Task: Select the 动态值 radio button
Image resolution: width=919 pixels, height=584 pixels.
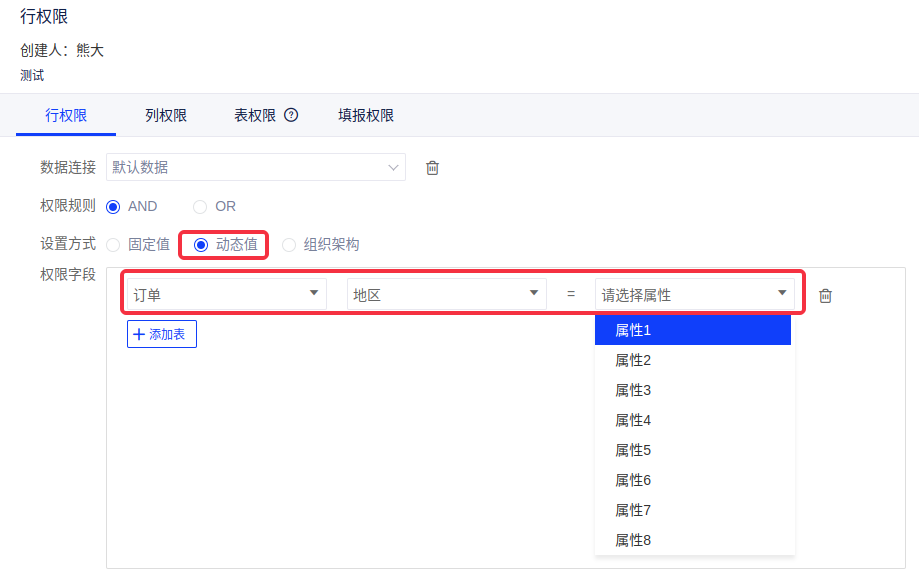Action: tap(201, 244)
